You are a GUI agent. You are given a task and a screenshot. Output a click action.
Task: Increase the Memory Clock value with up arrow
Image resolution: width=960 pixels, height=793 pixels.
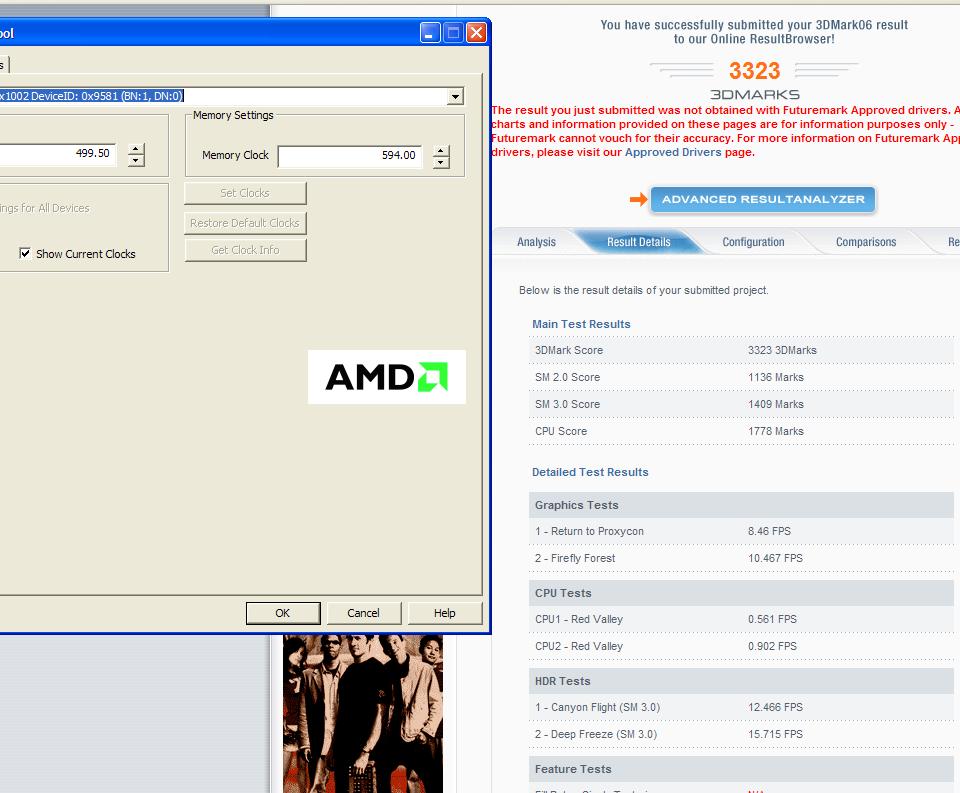[x=441, y=151]
